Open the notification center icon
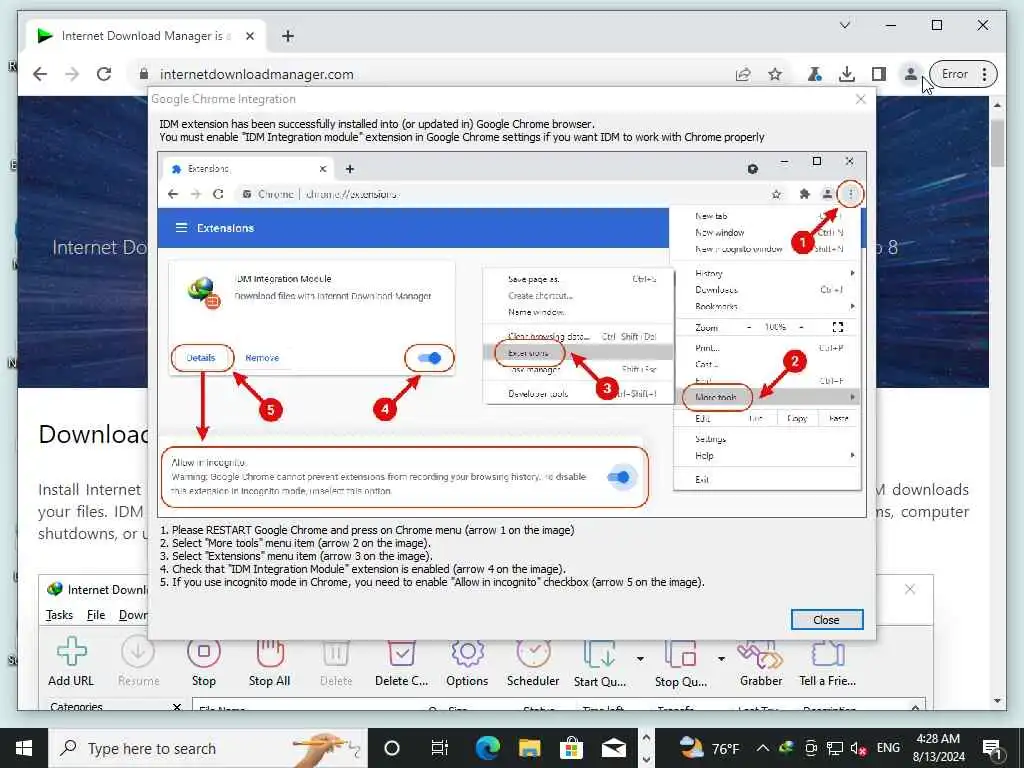 tap(993, 748)
